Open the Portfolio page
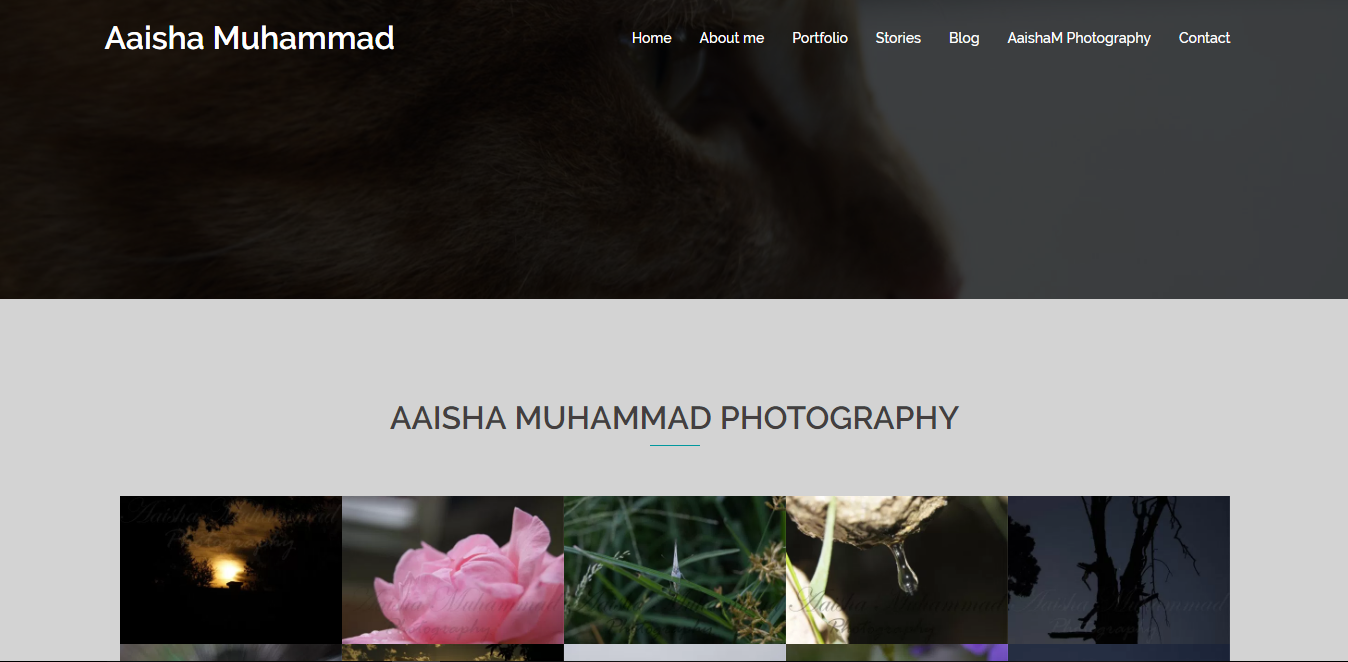Image resolution: width=1348 pixels, height=662 pixels. 819,38
